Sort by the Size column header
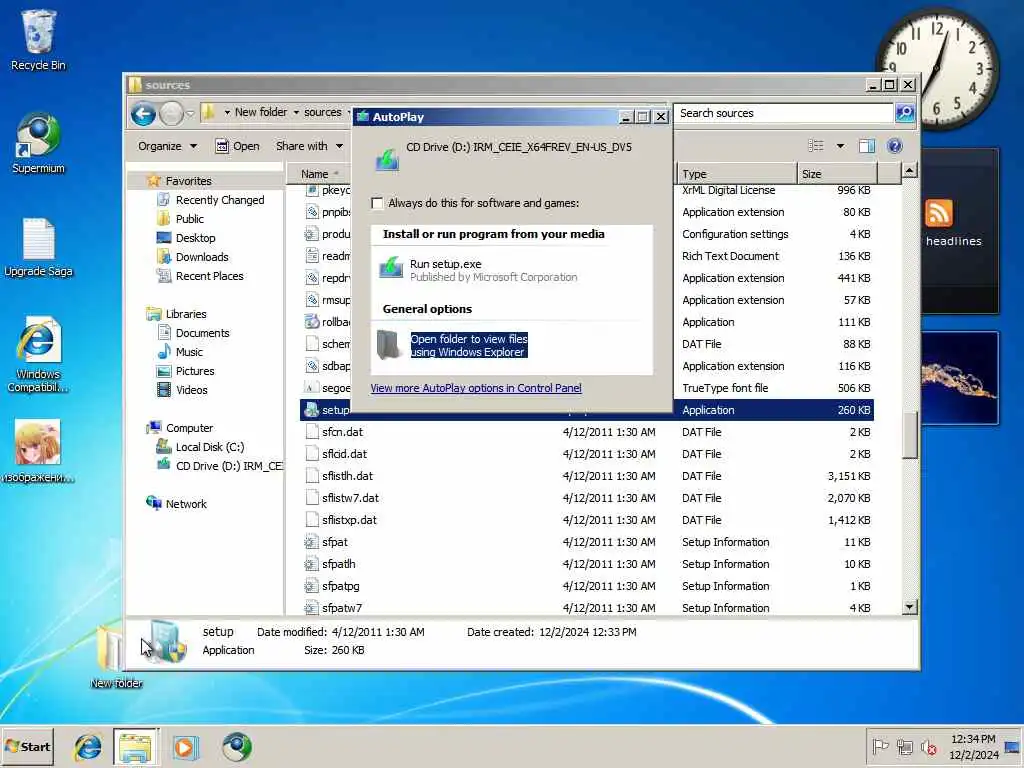The height and width of the screenshot is (768, 1024). click(837, 174)
